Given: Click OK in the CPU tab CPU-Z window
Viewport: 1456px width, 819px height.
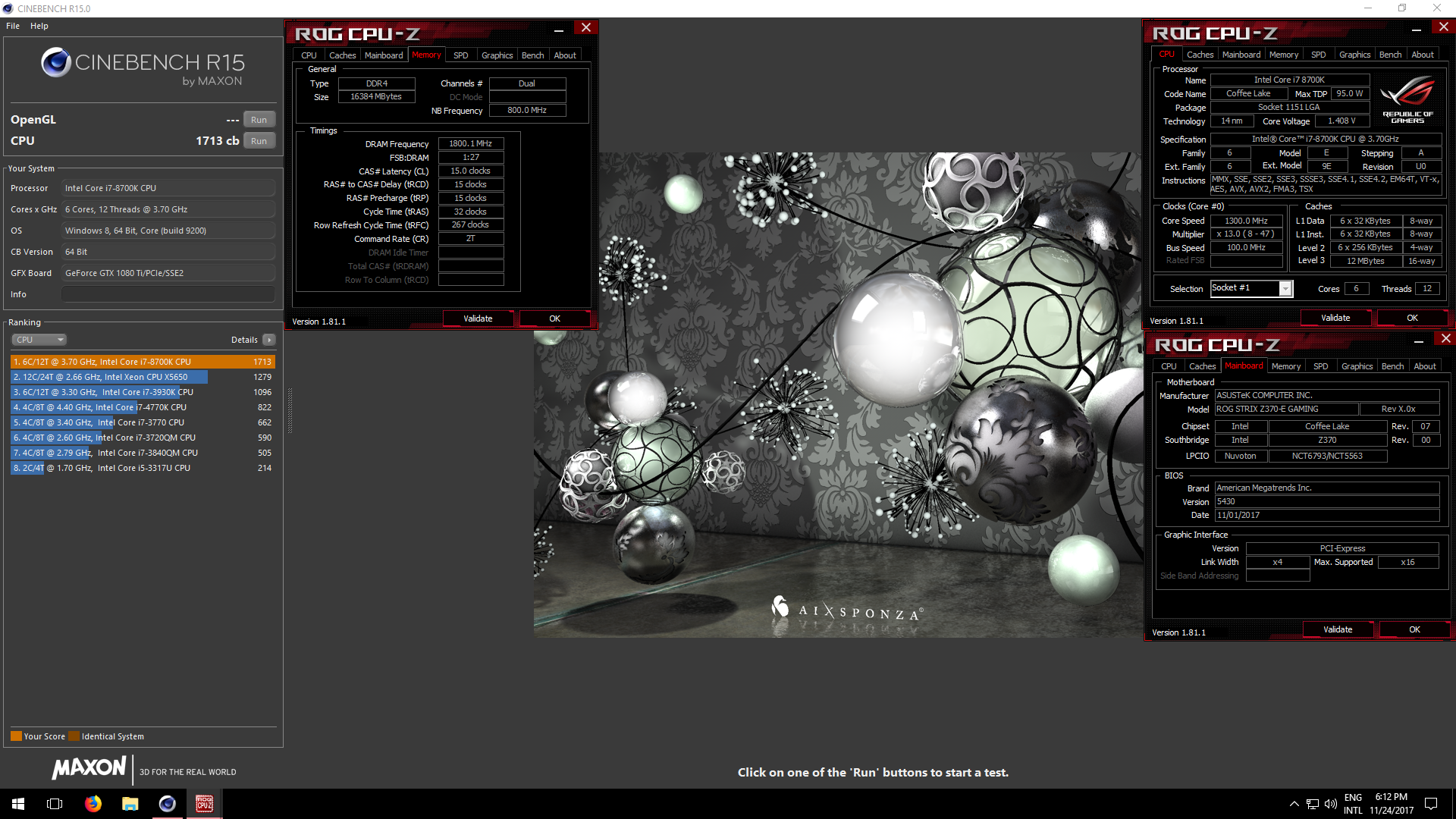Looking at the screenshot, I should pyautogui.click(x=1412, y=318).
